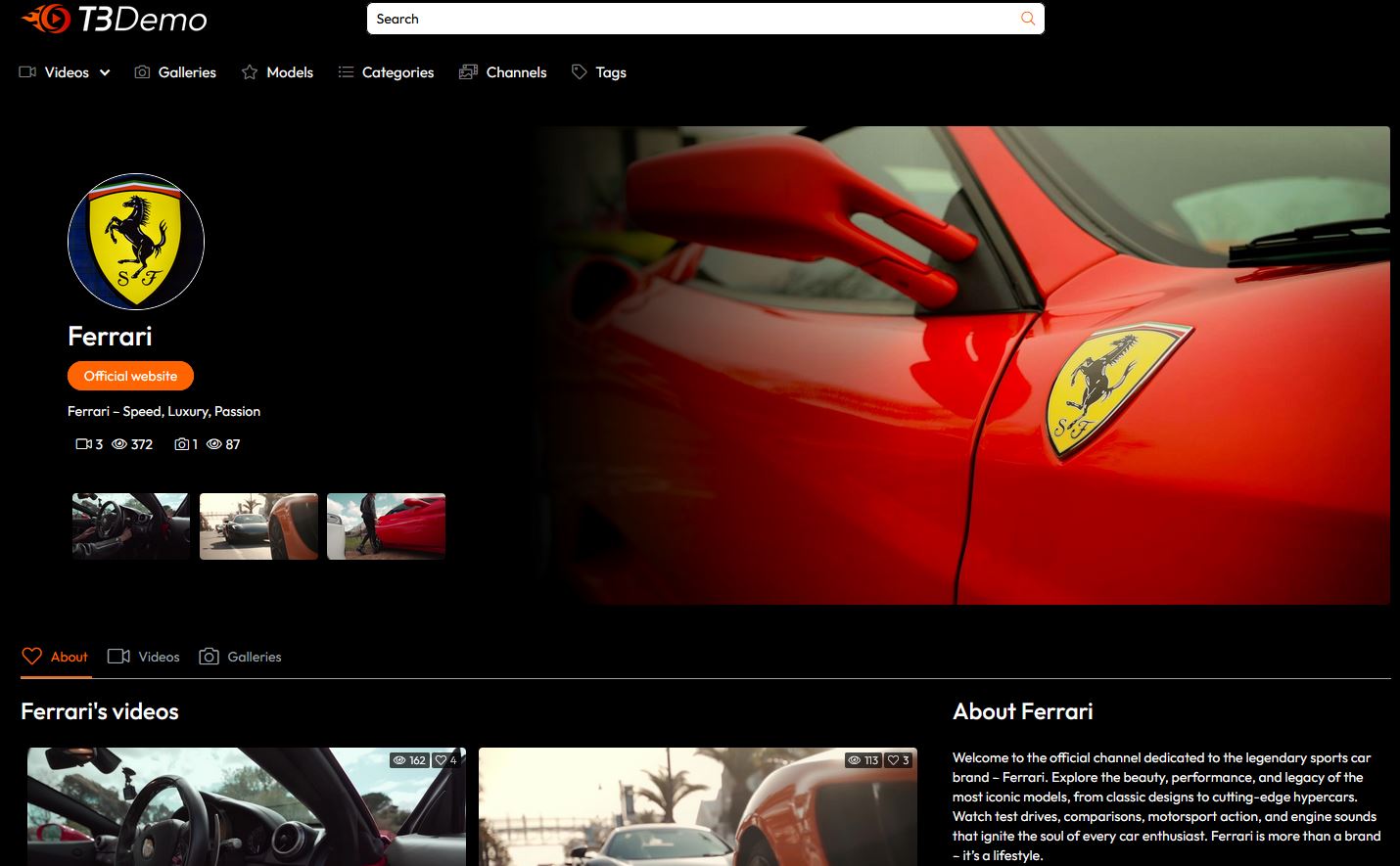Click the search magnifier icon
Image resolution: width=1400 pixels, height=866 pixels.
[x=1027, y=19]
